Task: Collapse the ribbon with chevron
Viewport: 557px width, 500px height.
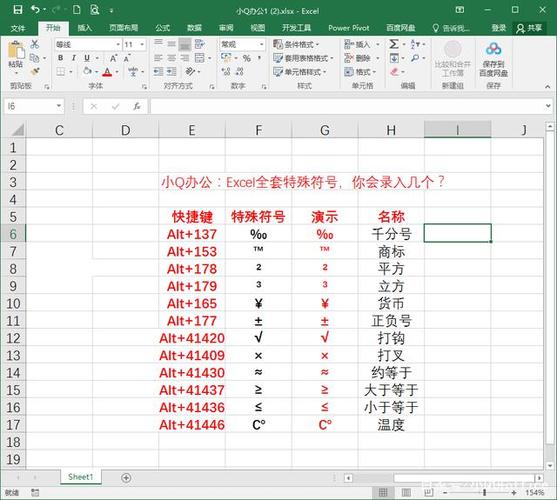Action: (547, 86)
